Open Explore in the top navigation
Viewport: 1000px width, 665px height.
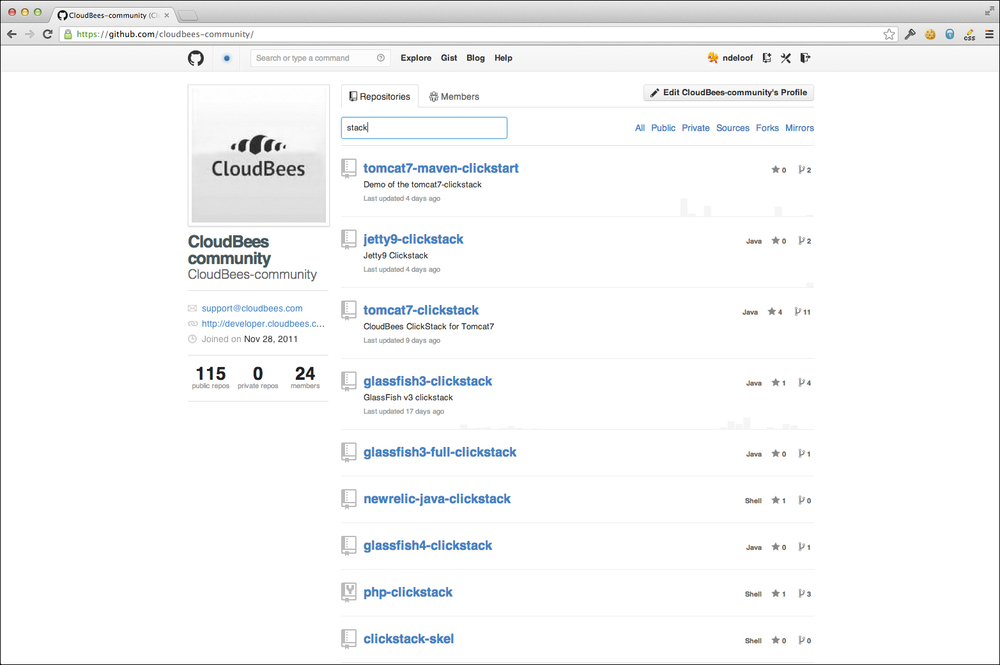tap(416, 58)
